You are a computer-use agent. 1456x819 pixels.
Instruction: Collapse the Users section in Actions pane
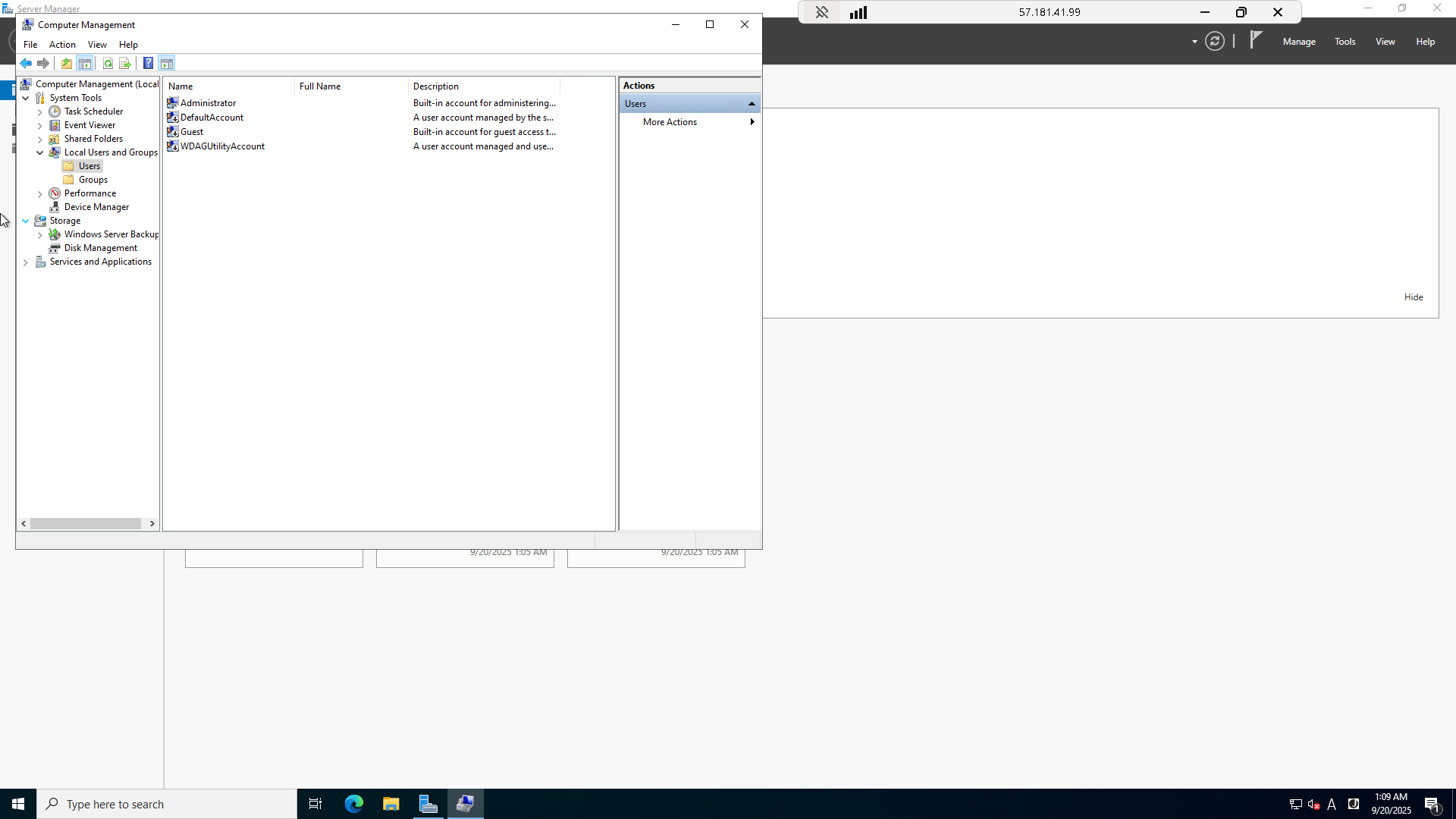pyautogui.click(x=752, y=104)
